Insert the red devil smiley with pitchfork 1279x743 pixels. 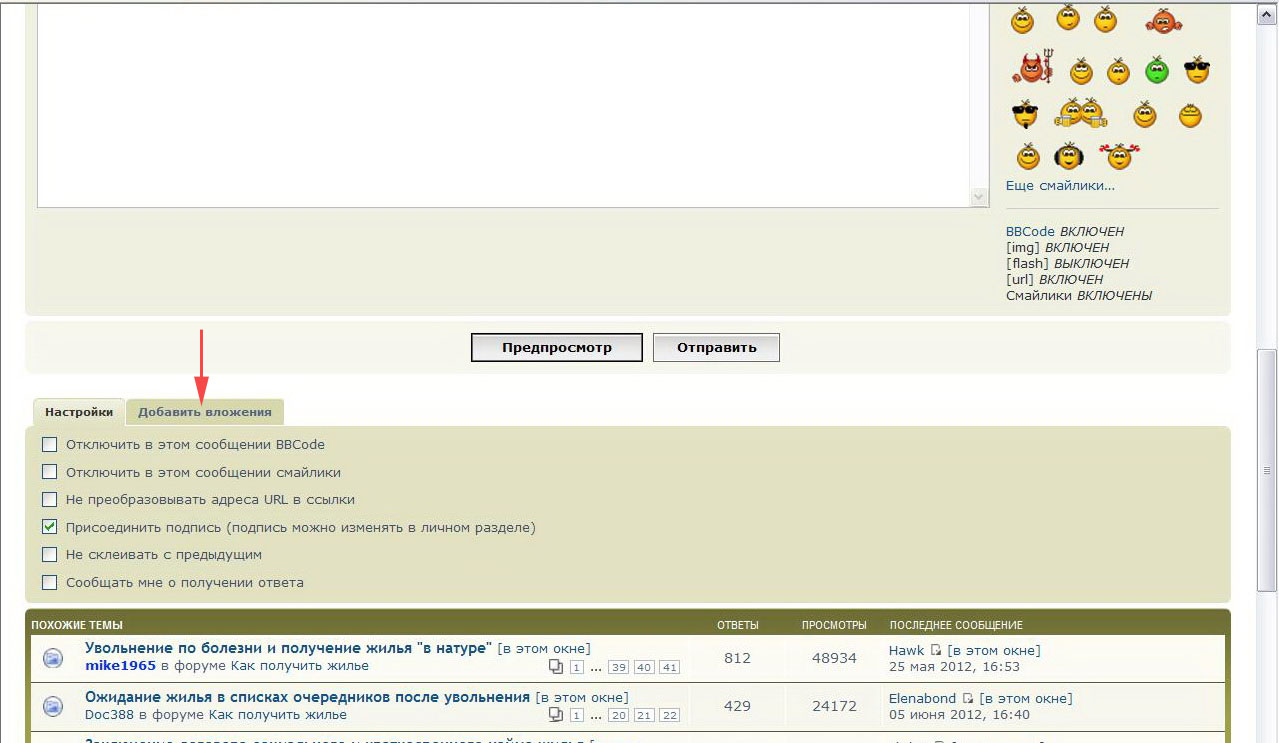pos(1032,68)
